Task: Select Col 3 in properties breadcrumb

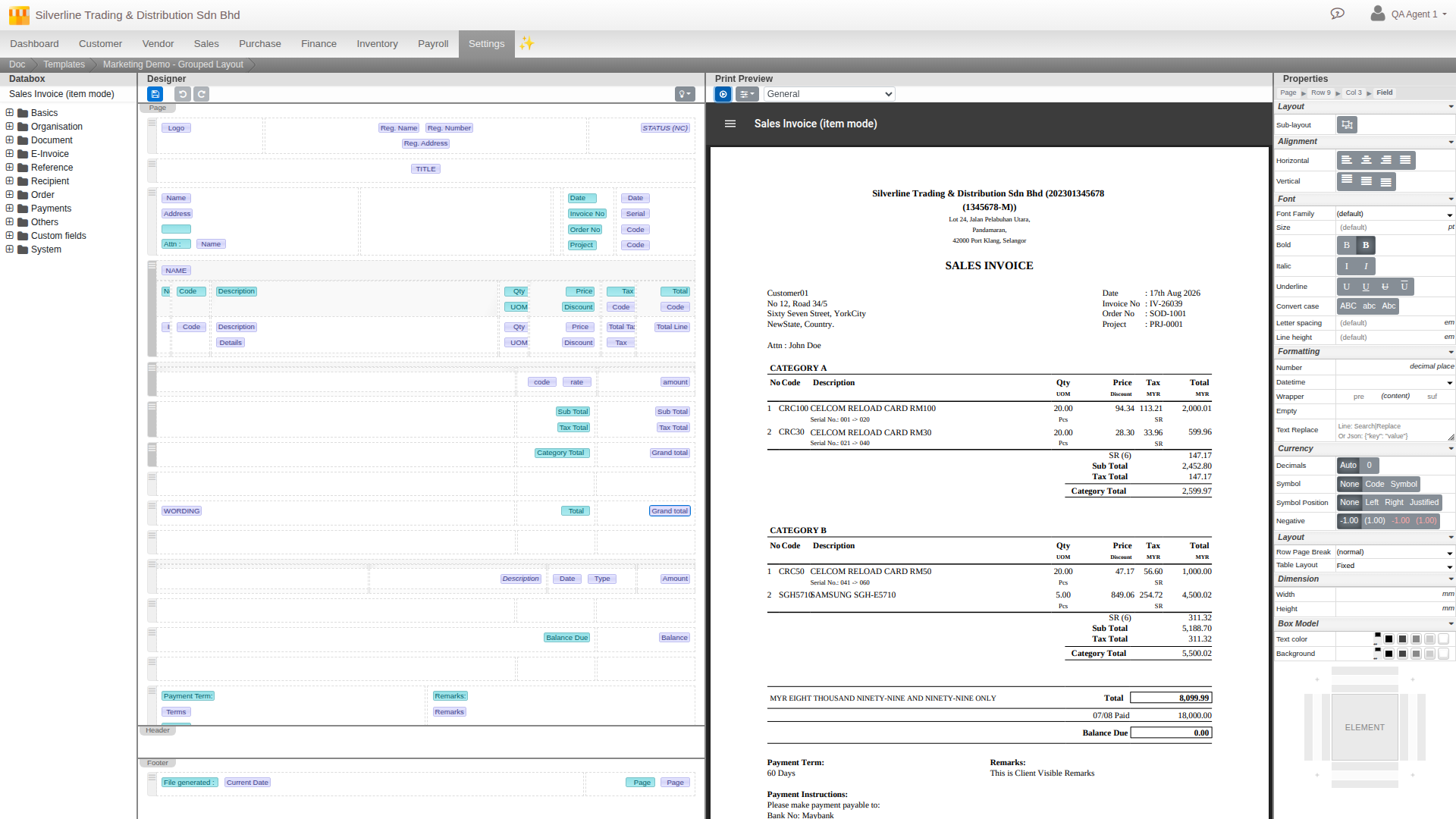Action: point(1354,93)
